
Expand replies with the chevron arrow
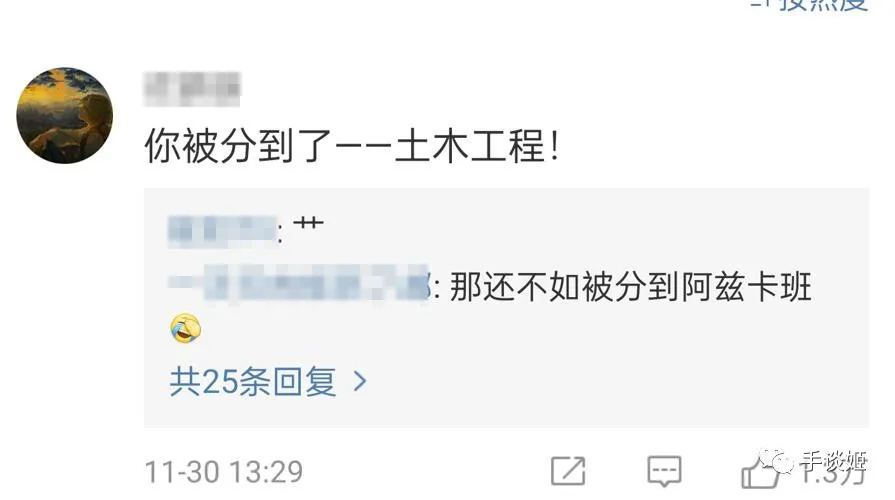tap(360, 381)
